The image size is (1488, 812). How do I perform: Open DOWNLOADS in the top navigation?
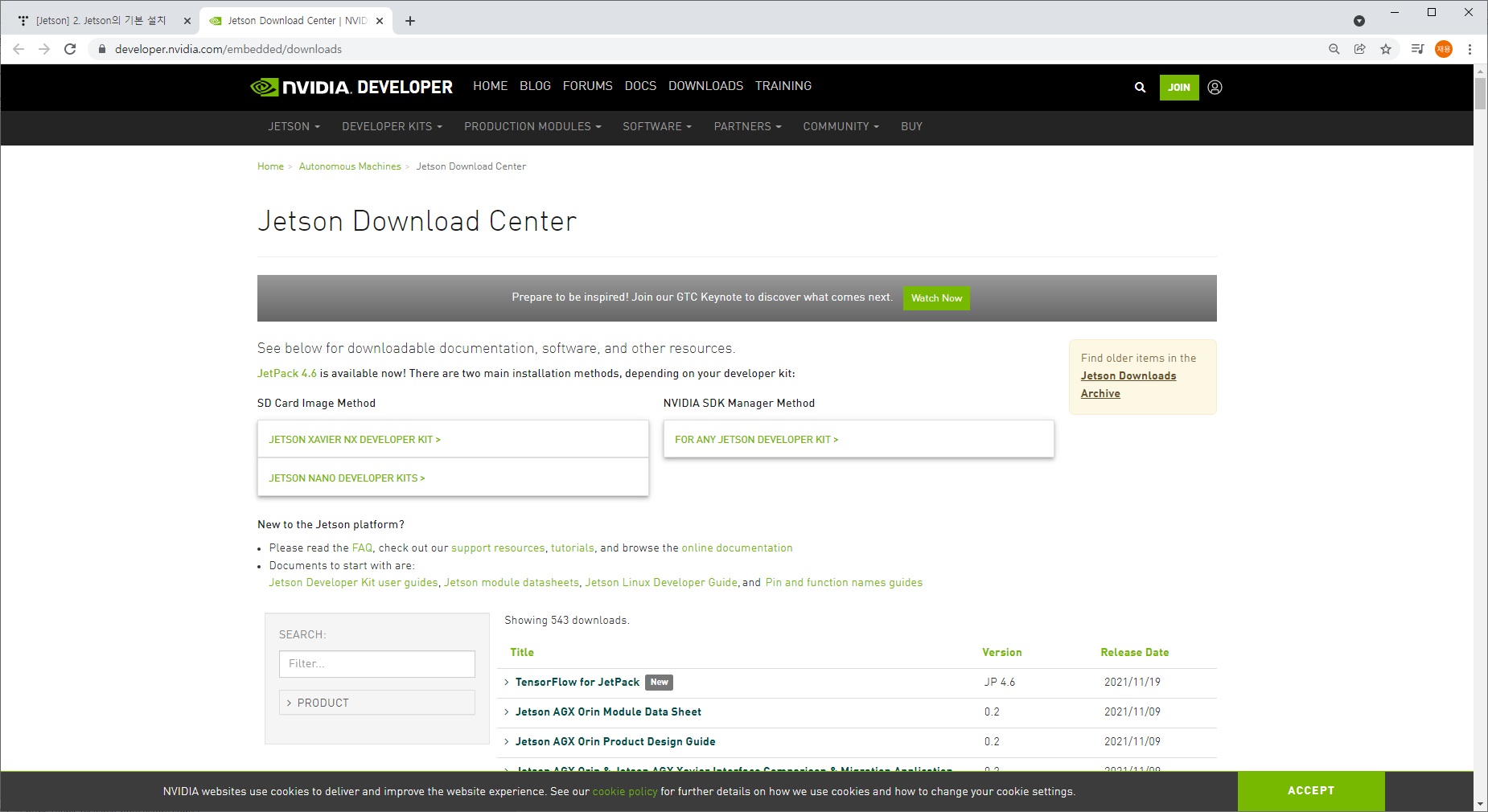click(x=705, y=86)
